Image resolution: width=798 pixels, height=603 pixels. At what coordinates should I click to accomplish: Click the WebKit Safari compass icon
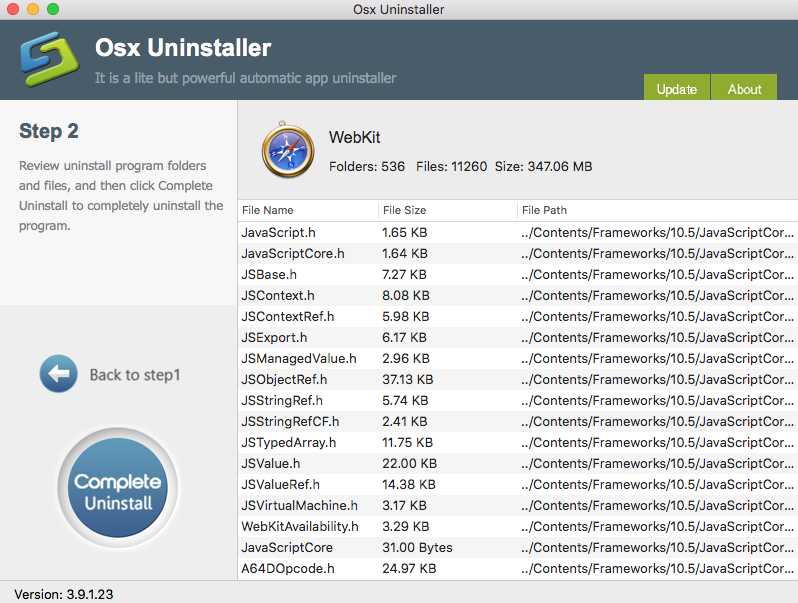pos(287,151)
